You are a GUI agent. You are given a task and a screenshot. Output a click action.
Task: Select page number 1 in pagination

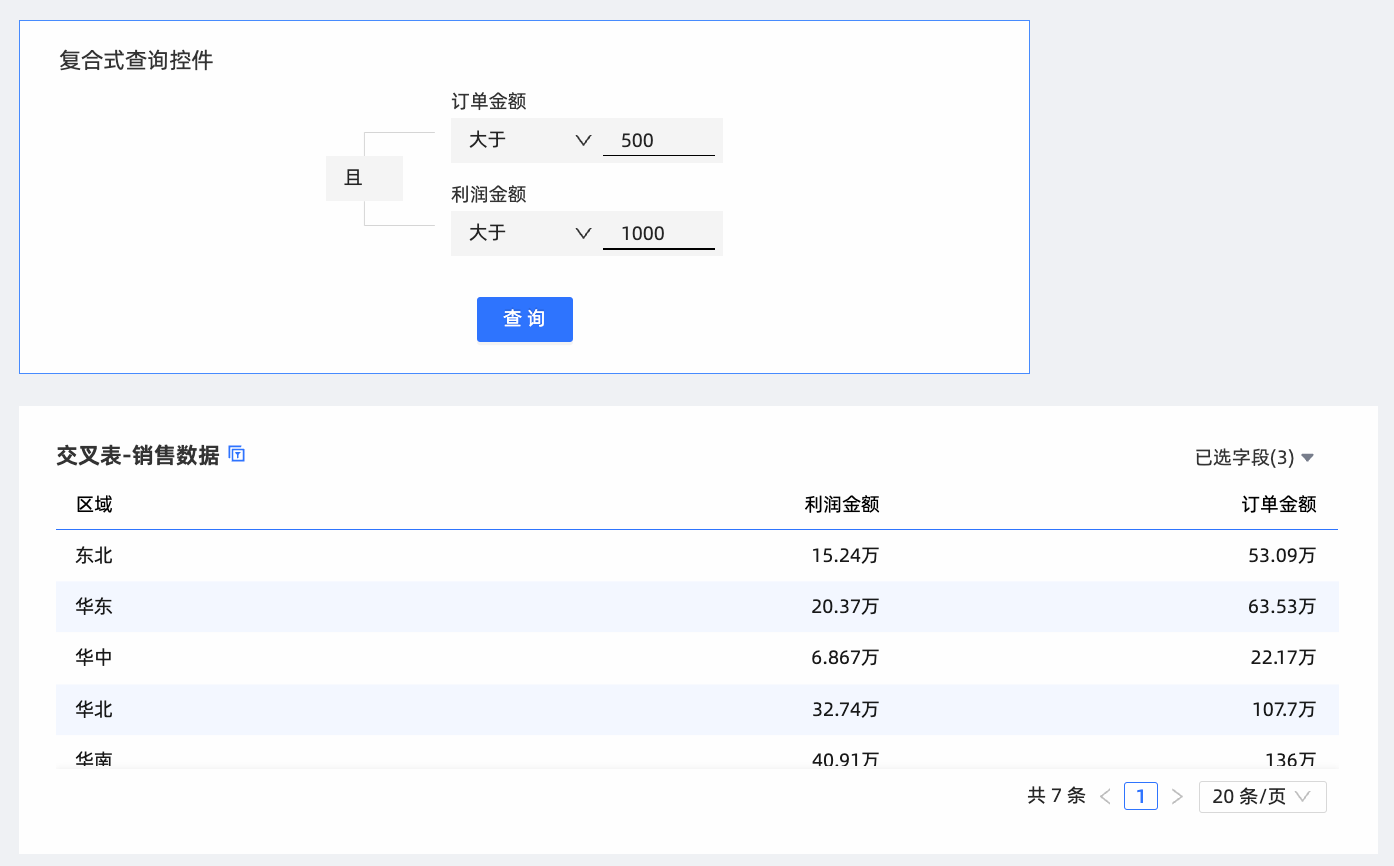pos(1140,797)
